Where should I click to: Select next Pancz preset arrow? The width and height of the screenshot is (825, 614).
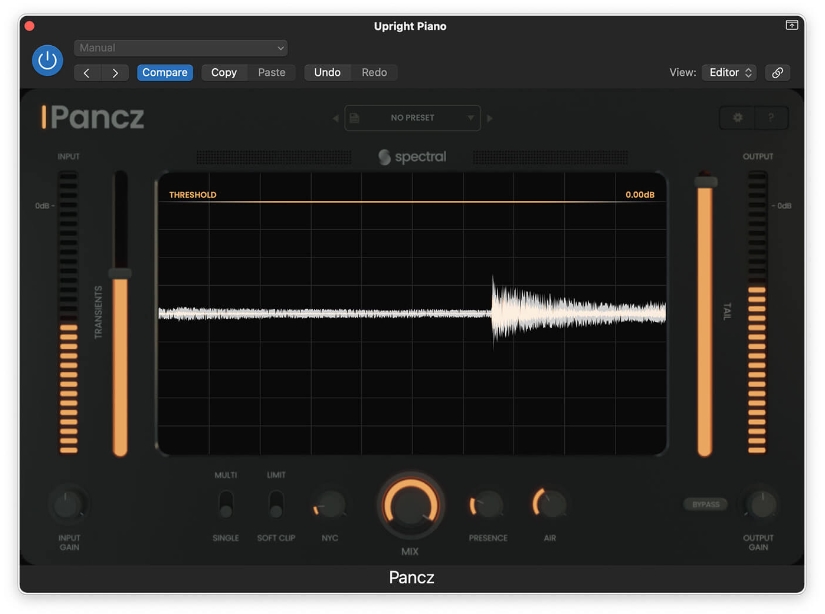(490, 118)
